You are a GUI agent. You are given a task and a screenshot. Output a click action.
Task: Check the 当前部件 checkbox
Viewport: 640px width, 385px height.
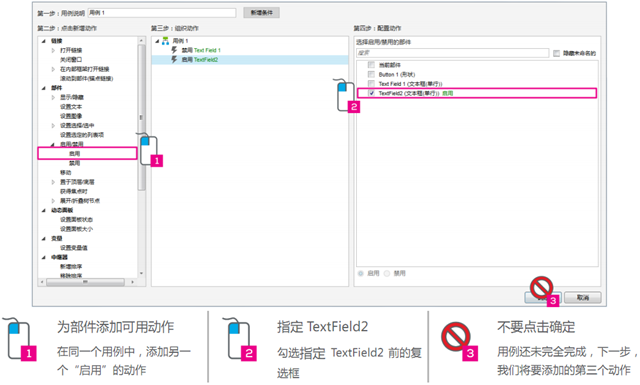coord(371,65)
